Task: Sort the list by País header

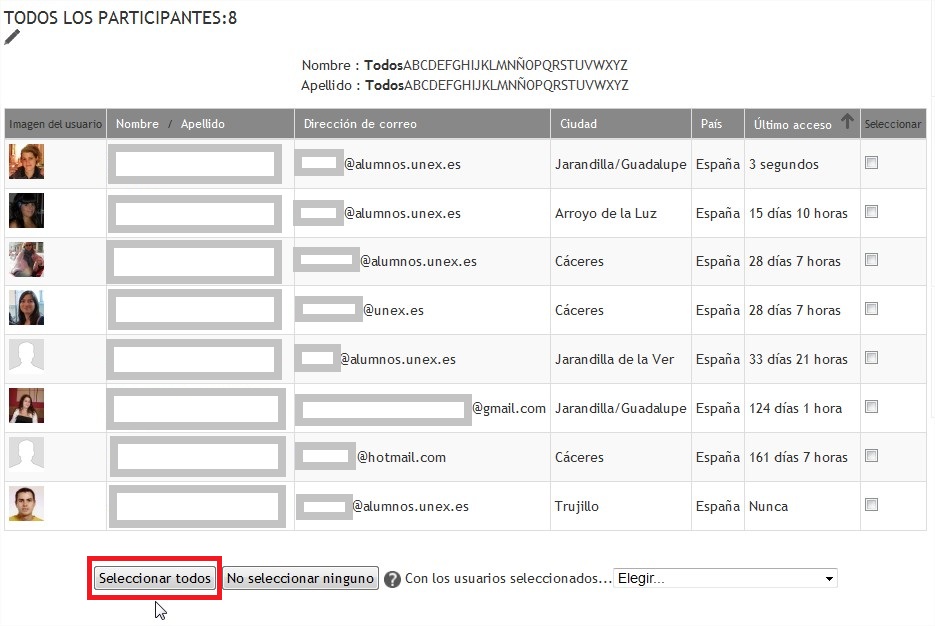Action: click(711, 124)
